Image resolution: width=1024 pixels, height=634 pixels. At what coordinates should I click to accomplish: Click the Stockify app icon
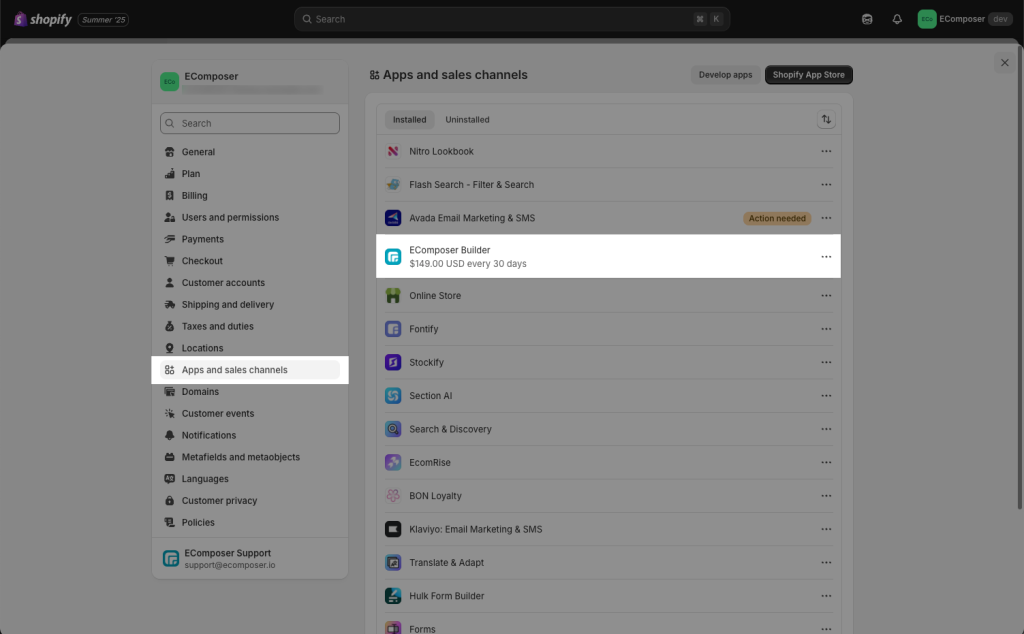click(x=393, y=362)
